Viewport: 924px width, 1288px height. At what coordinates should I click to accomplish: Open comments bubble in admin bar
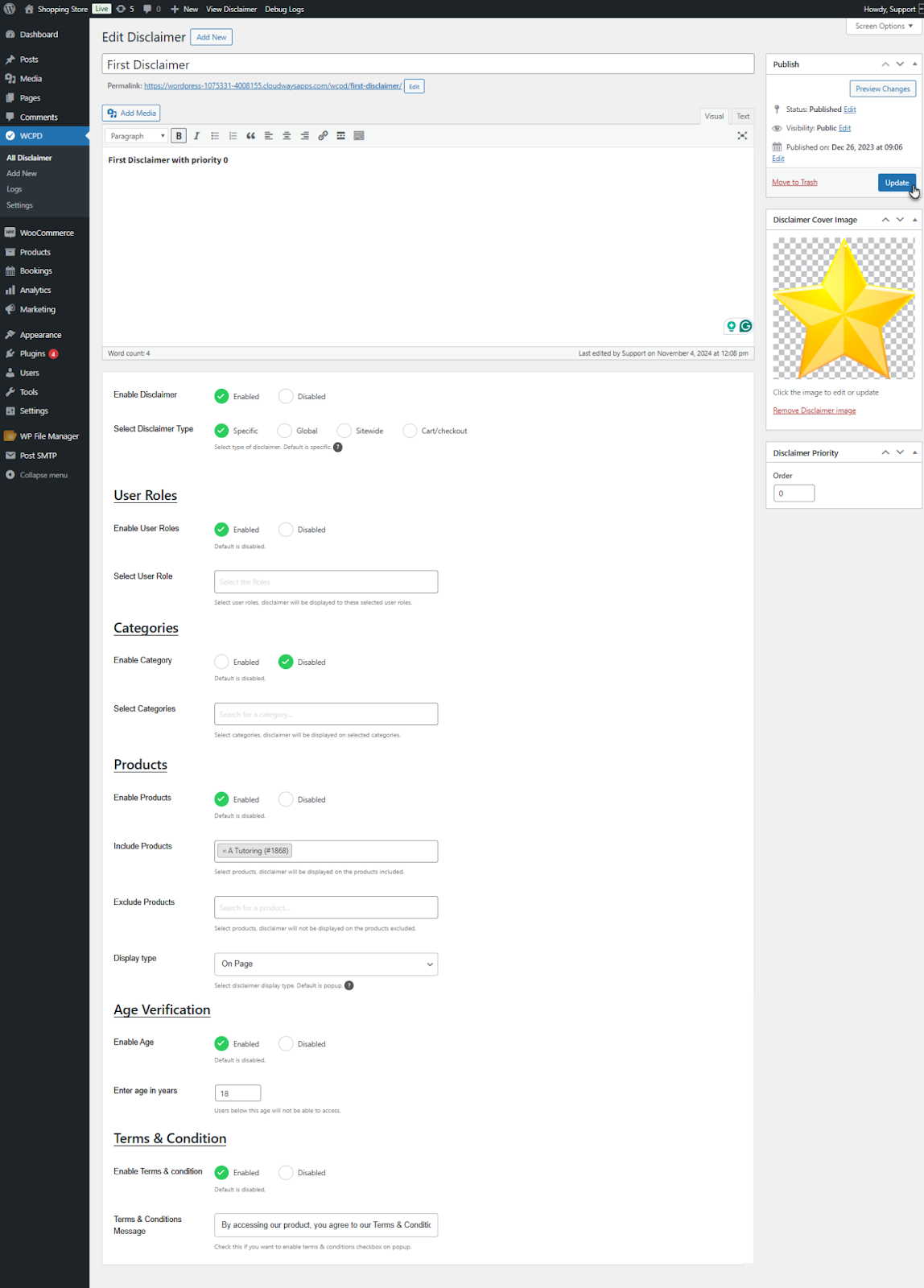pos(151,9)
